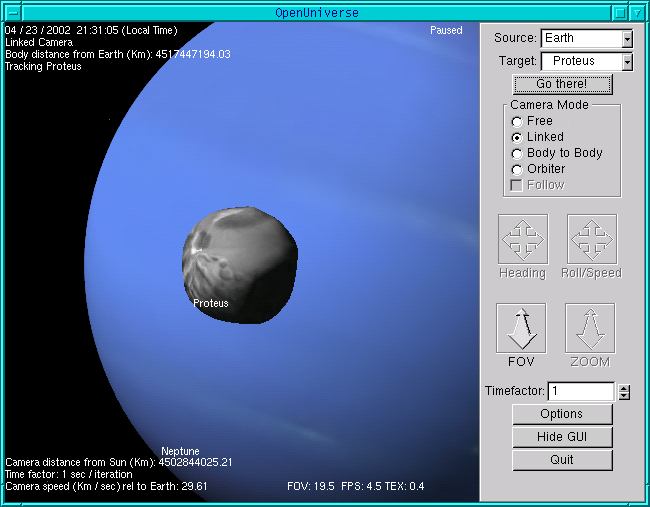Click the Hide GUI button

click(x=562, y=437)
